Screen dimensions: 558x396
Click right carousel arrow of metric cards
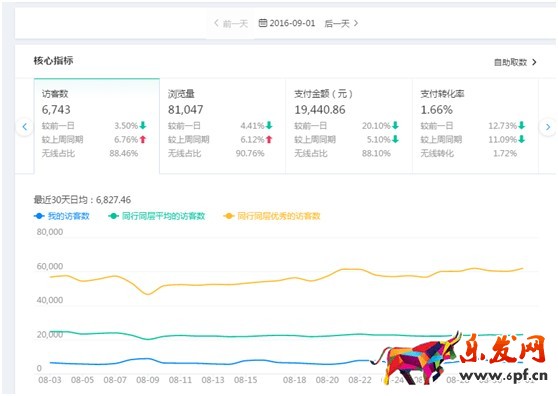[548, 127]
